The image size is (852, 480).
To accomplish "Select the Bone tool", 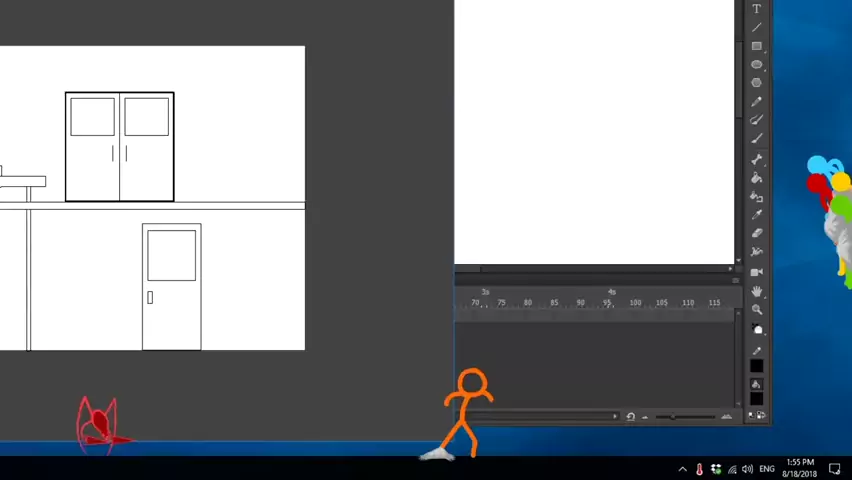I will point(757,160).
